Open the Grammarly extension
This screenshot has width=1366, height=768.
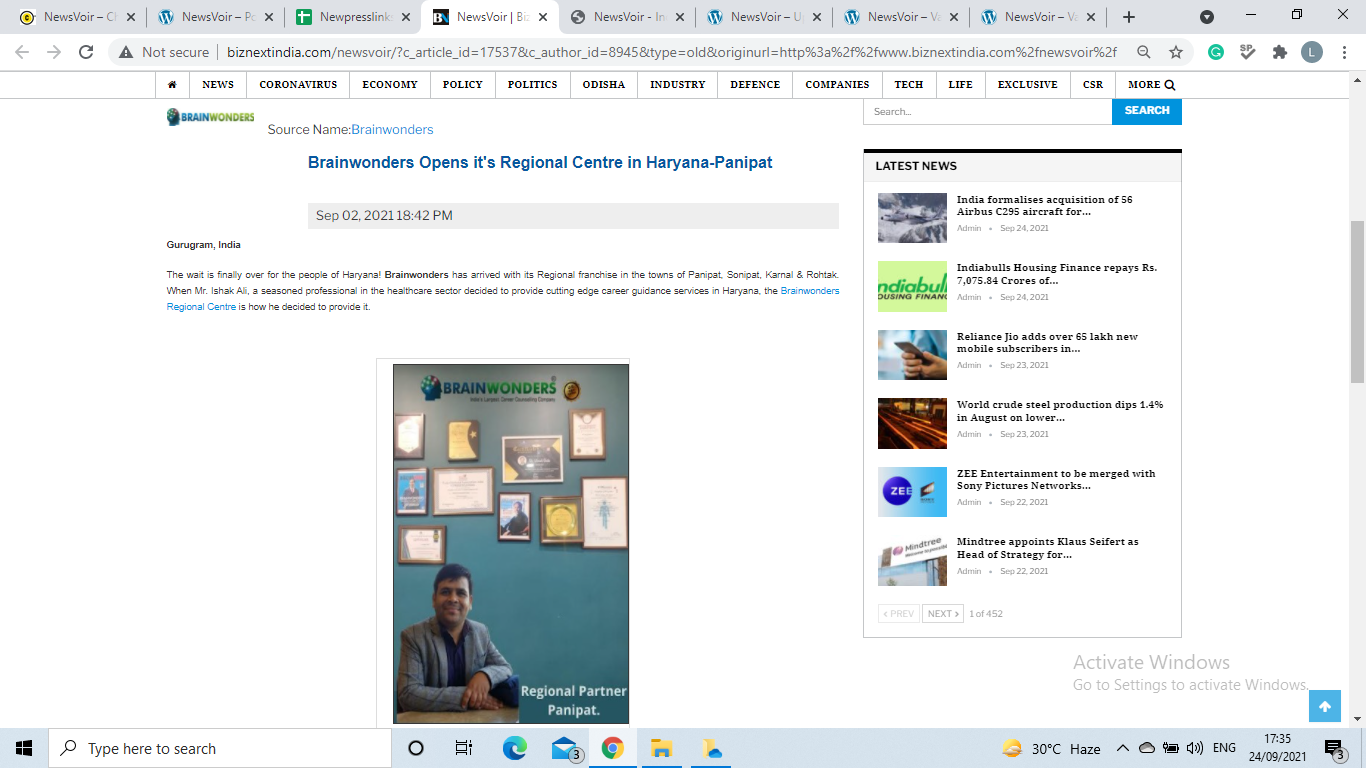click(1216, 52)
